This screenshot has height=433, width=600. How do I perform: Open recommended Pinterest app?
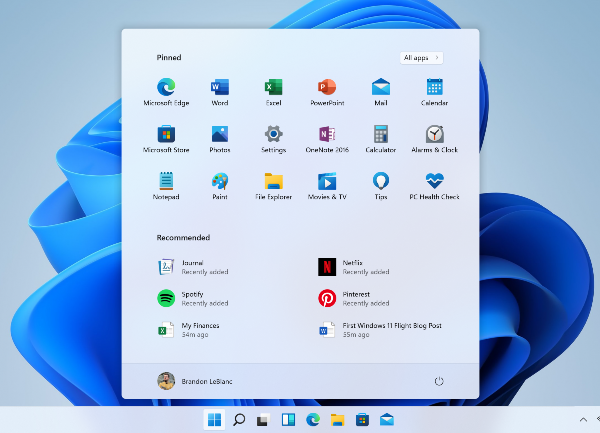click(x=354, y=298)
